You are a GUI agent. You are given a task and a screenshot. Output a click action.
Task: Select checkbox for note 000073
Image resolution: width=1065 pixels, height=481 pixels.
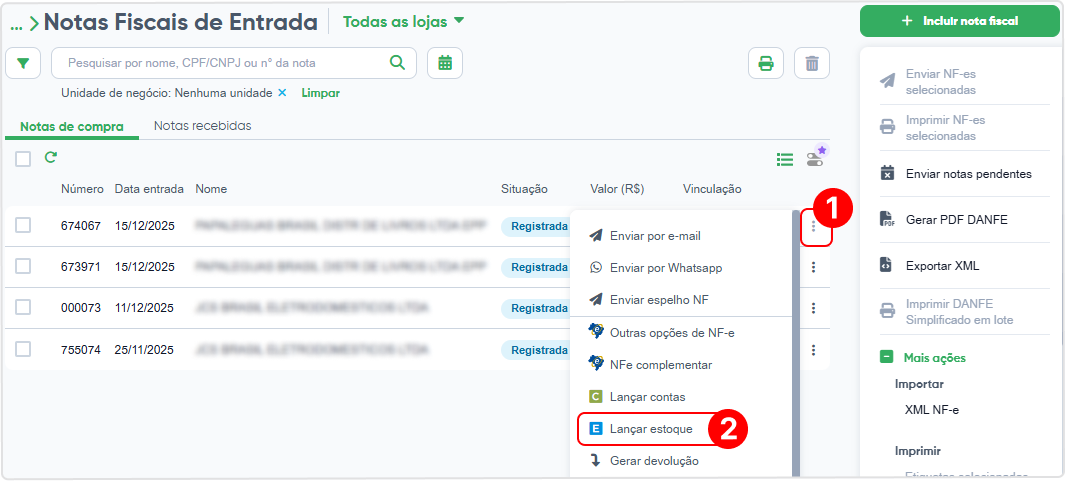(23, 307)
